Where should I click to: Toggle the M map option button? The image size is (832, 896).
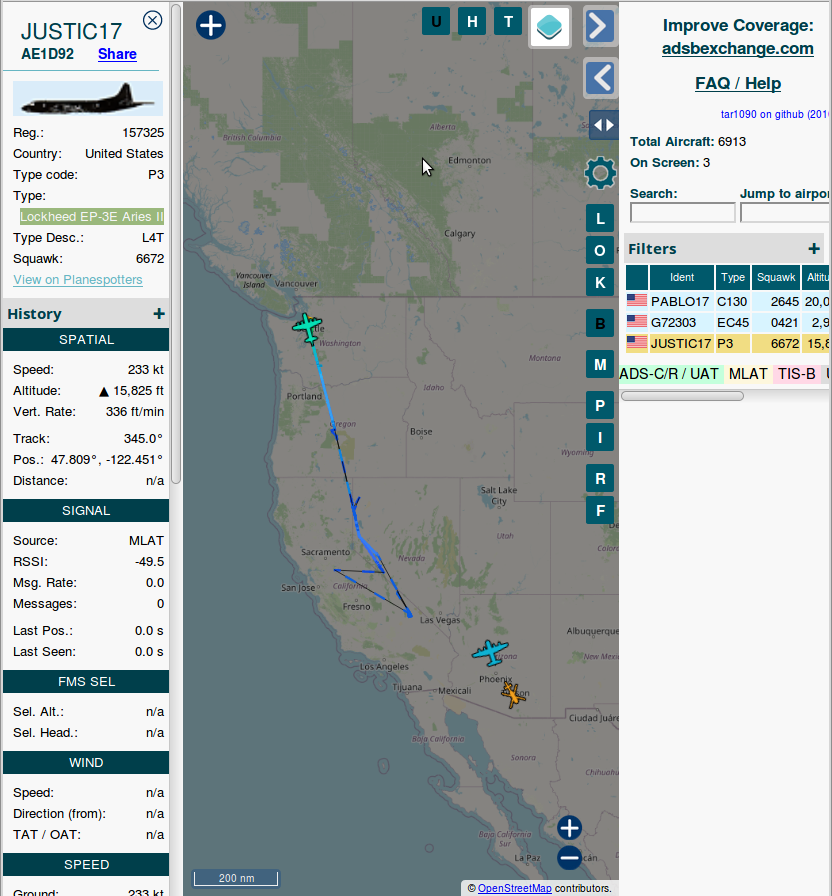(x=600, y=365)
